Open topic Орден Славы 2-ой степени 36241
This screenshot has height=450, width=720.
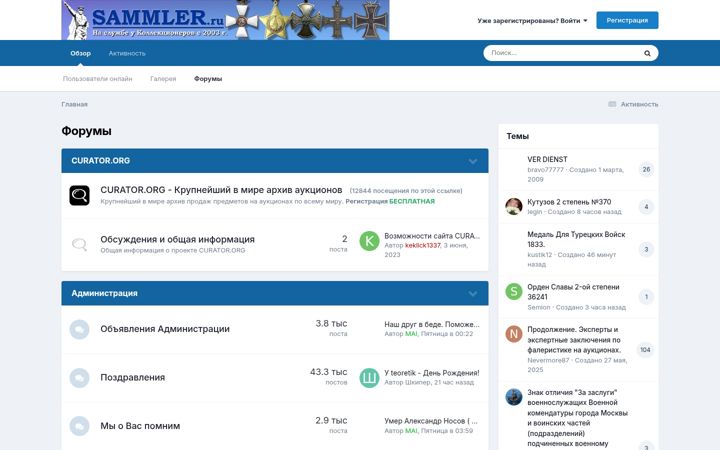(x=573, y=292)
